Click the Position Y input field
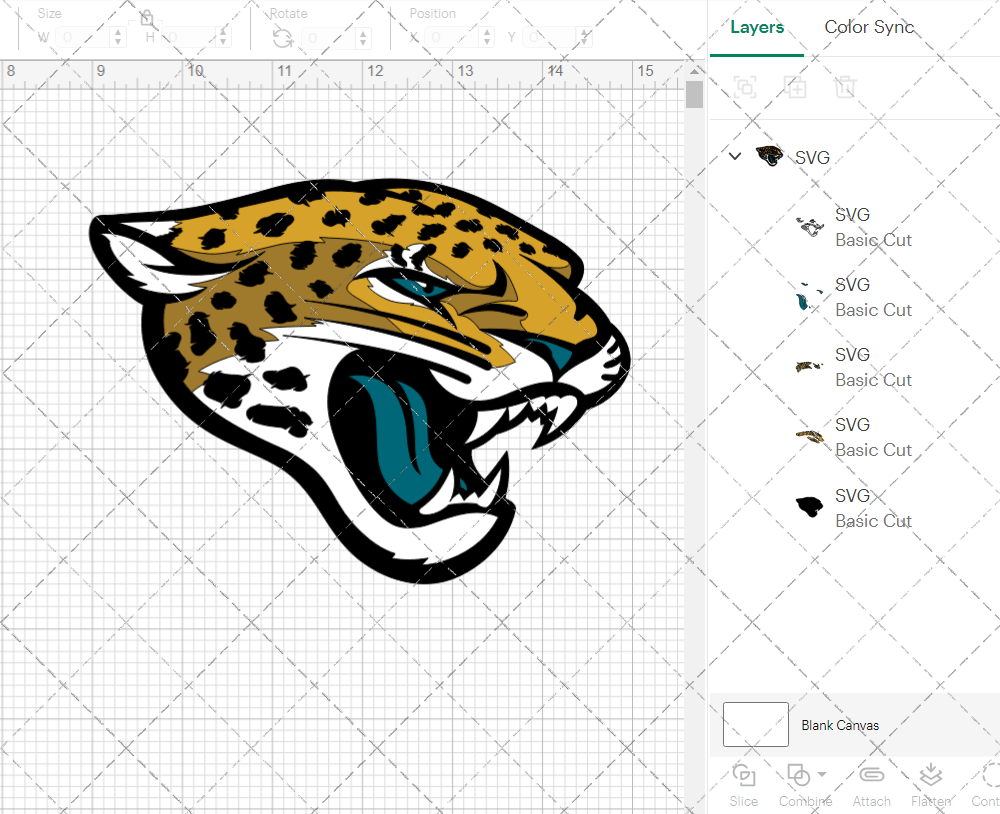The image size is (1000, 814). pyautogui.click(x=550, y=38)
